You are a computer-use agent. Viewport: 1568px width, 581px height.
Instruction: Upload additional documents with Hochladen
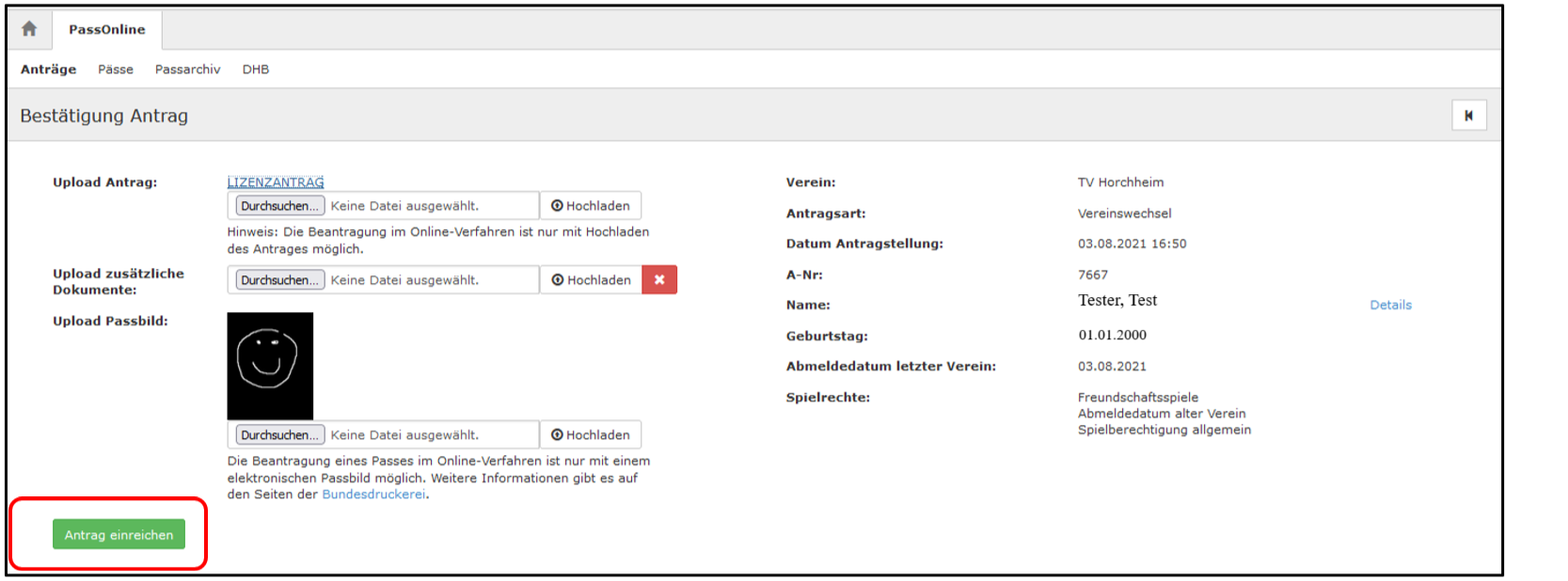(591, 280)
